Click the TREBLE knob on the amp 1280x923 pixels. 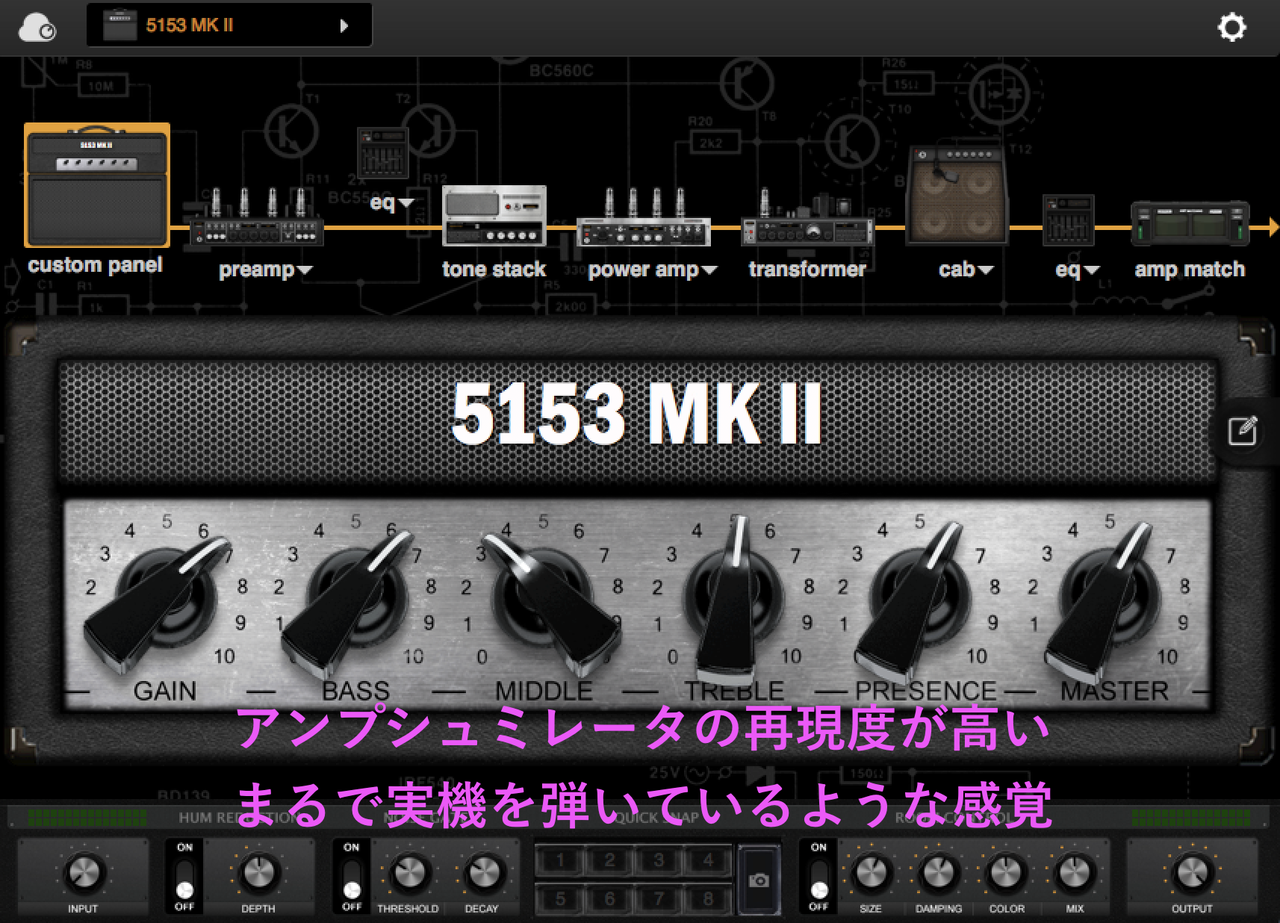click(x=735, y=598)
